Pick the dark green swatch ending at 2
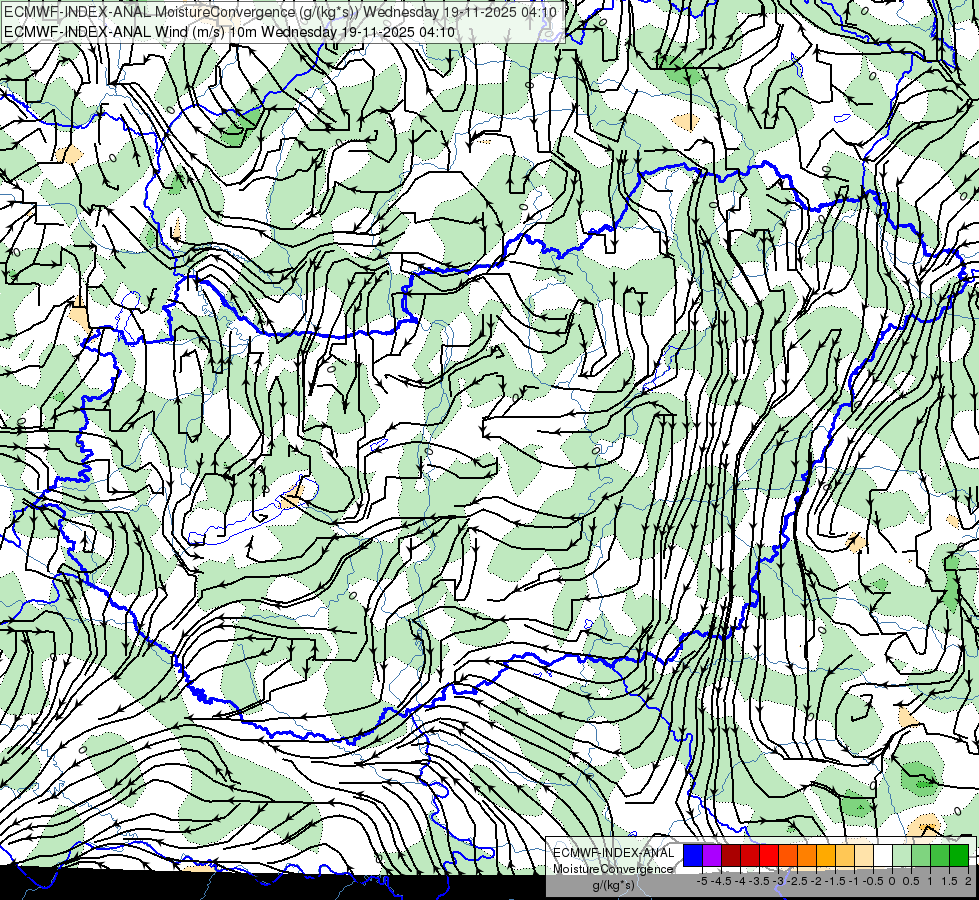The width and height of the screenshot is (979, 900). [959, 855]
